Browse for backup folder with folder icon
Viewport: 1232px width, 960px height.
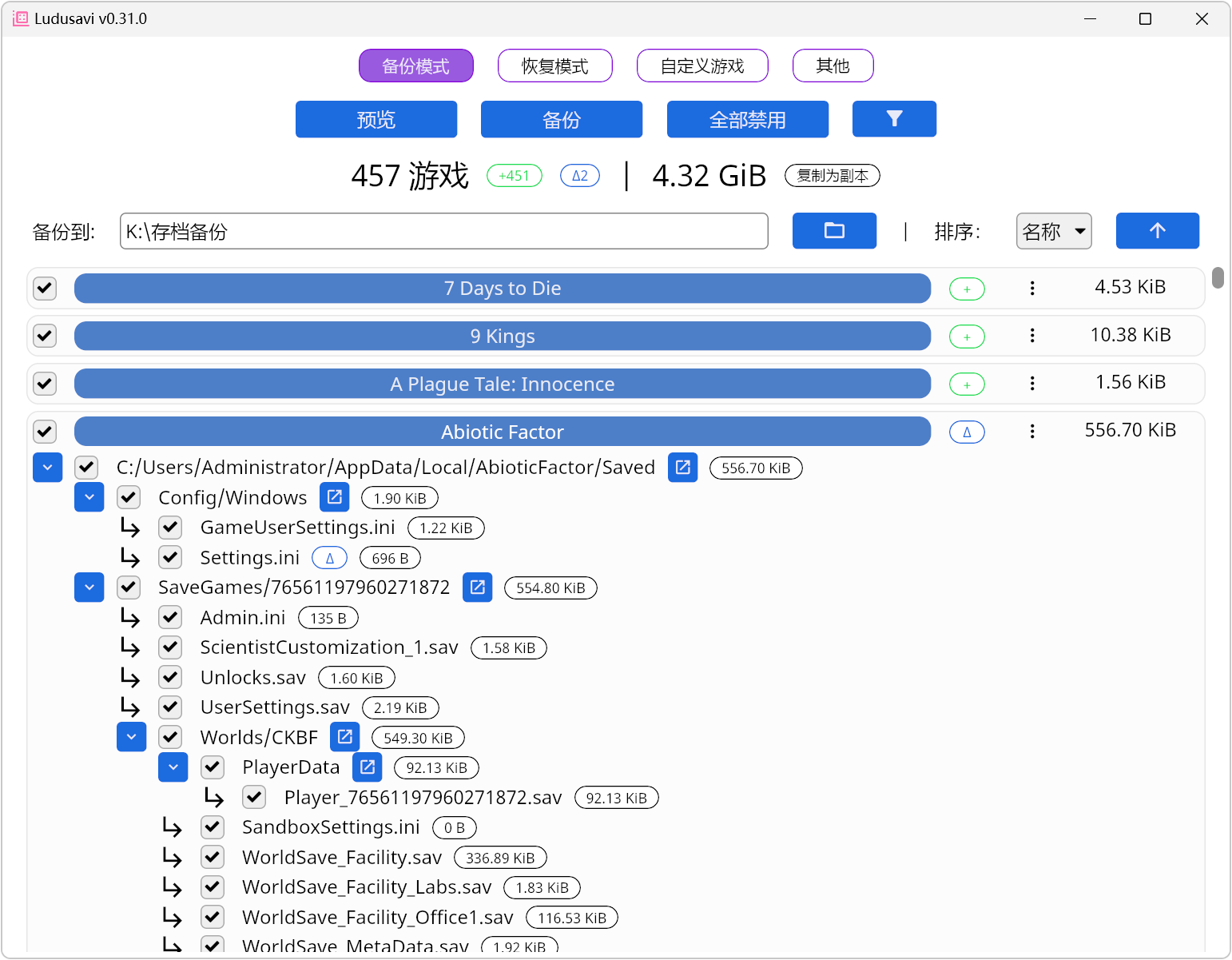coord(834,231)
